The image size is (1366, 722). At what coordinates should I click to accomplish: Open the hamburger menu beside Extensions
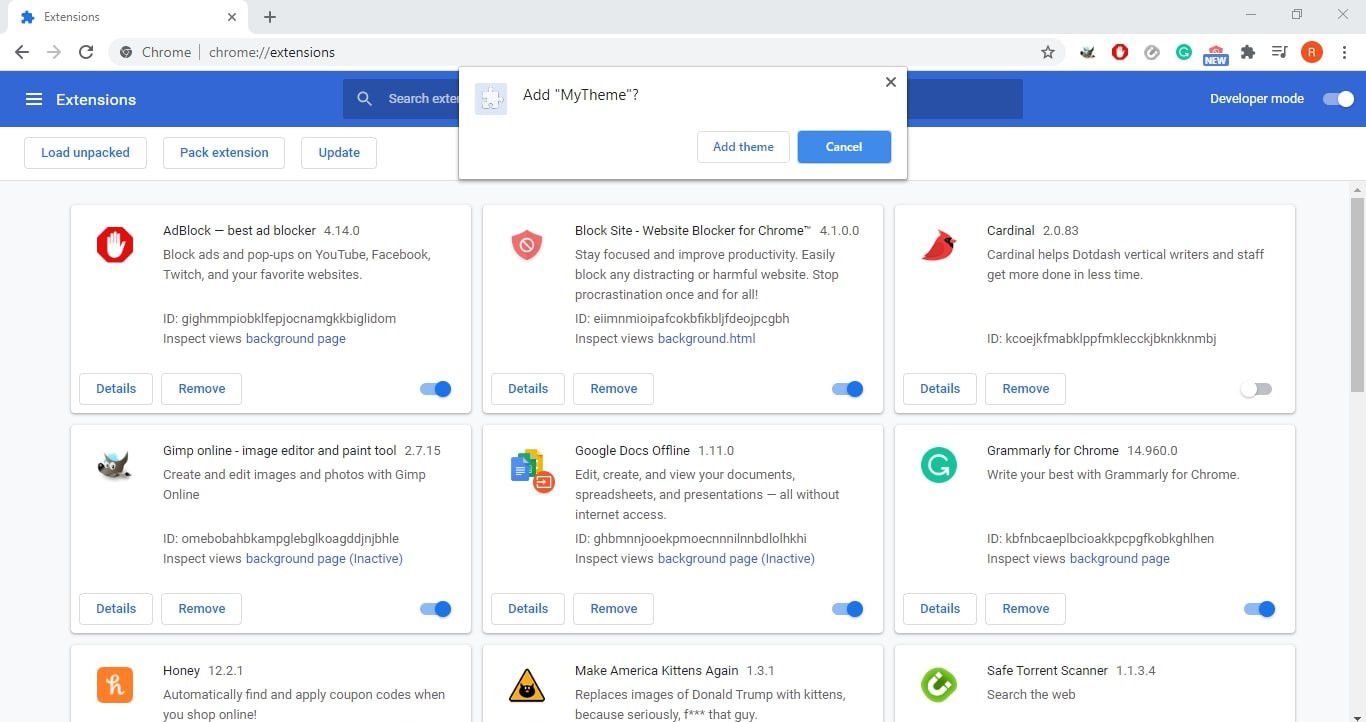tap(34, 99)
